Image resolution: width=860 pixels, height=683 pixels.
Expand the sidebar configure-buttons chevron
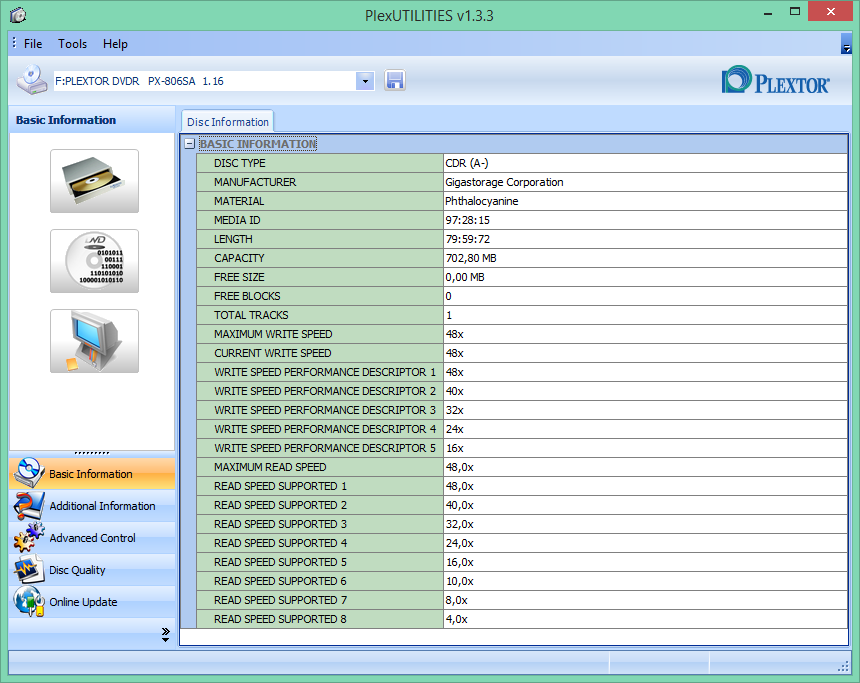click(x=166, y=635)
